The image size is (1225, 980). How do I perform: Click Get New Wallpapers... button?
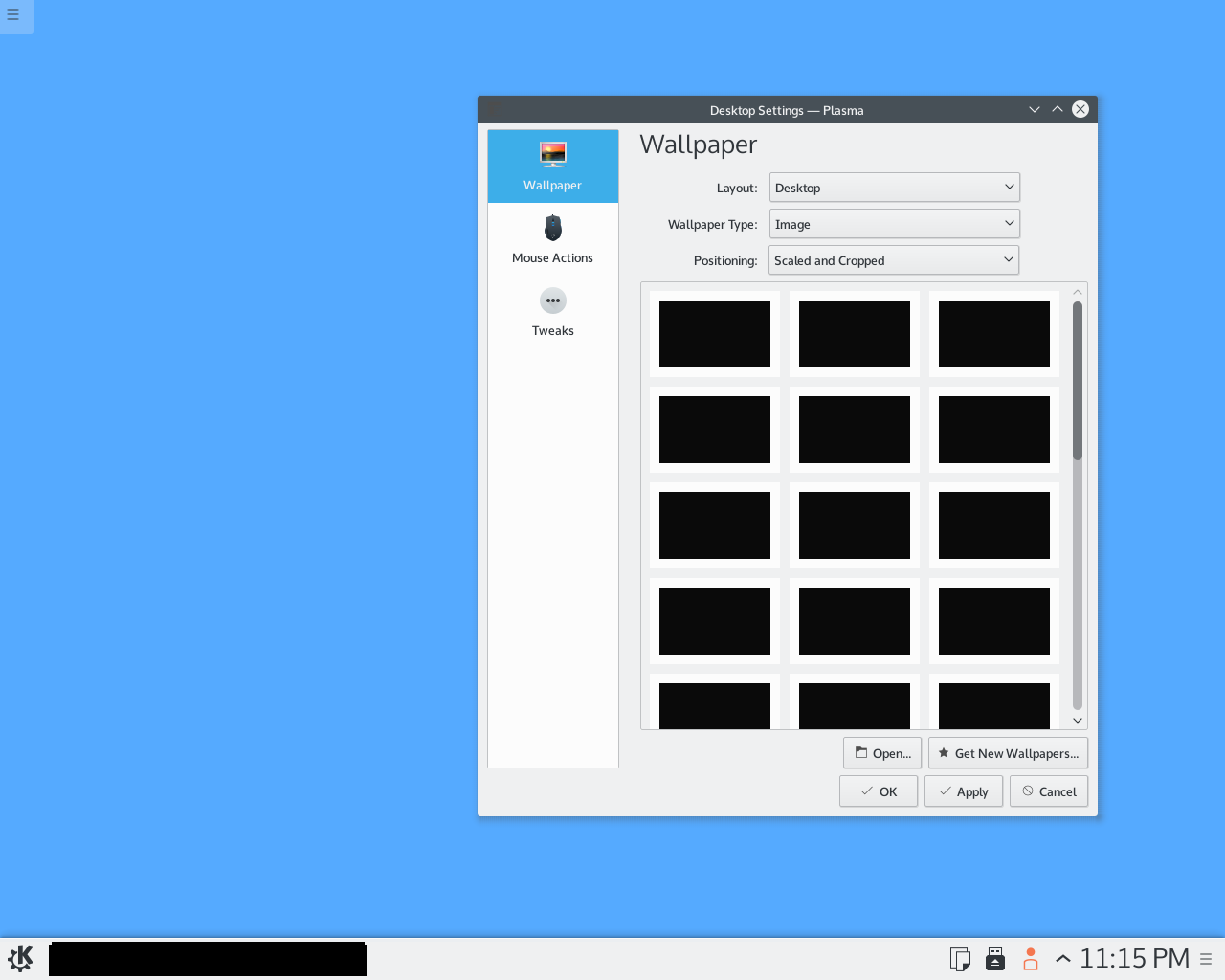pos(1008,753)
